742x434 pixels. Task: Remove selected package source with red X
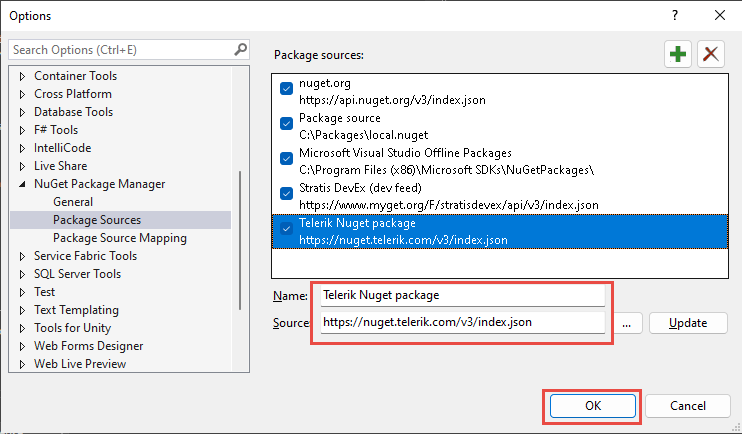pos(711,54)
